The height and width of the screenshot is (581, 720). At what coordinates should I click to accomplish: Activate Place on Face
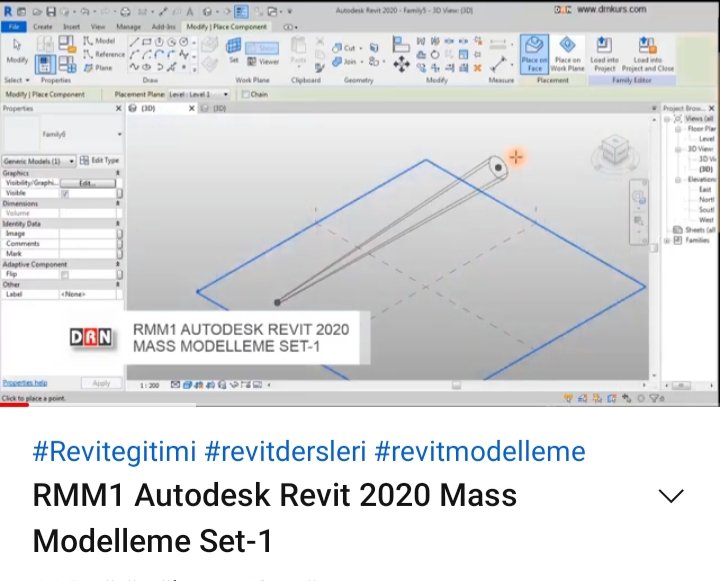click(x=534, y=54)
